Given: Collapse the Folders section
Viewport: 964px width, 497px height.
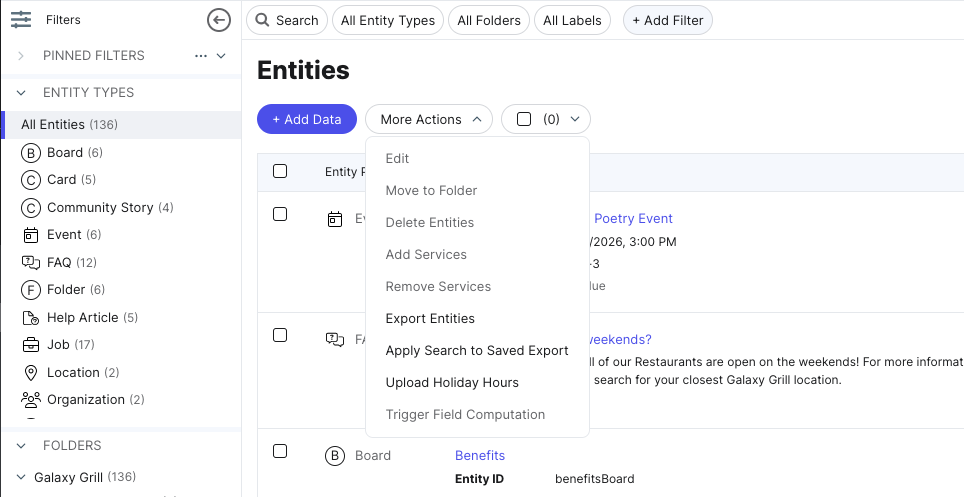Looking at the screenshot, I should [x=21, y=446].
